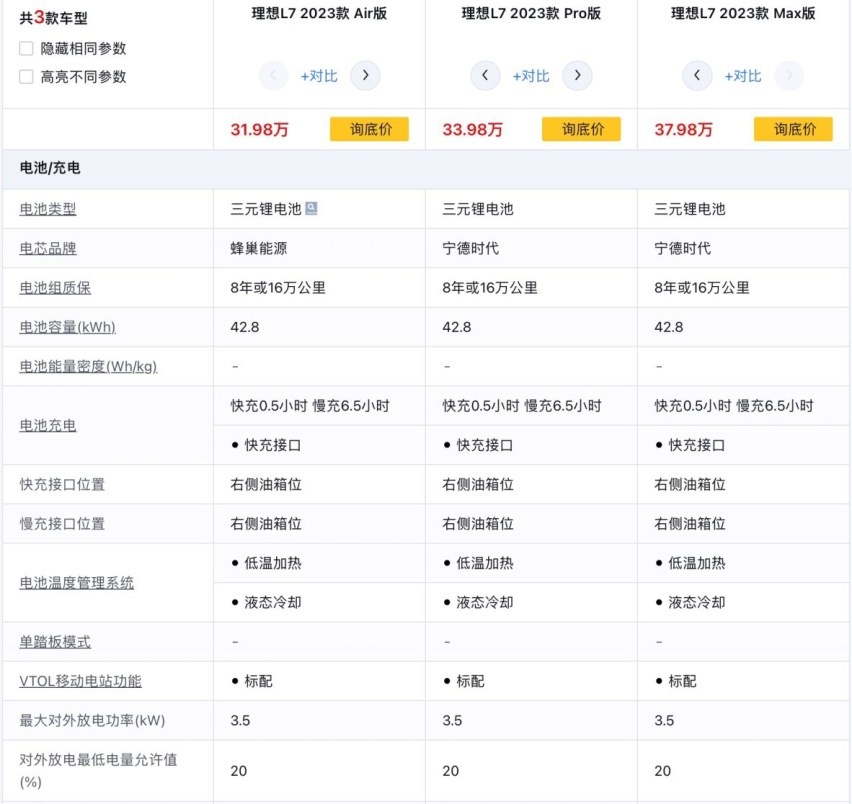Click previous arrow under Pro版 column

click(485, 76)
